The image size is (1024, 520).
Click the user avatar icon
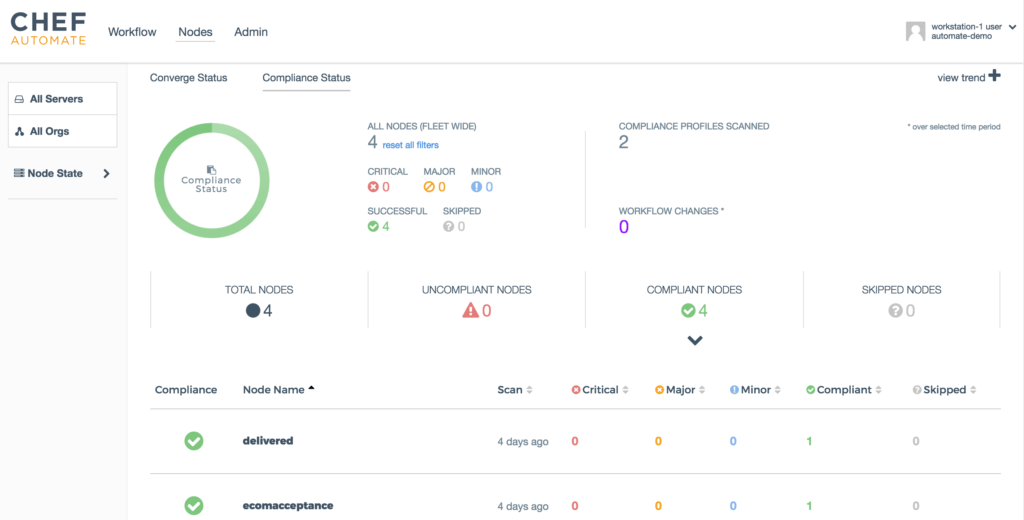point(915,32)
